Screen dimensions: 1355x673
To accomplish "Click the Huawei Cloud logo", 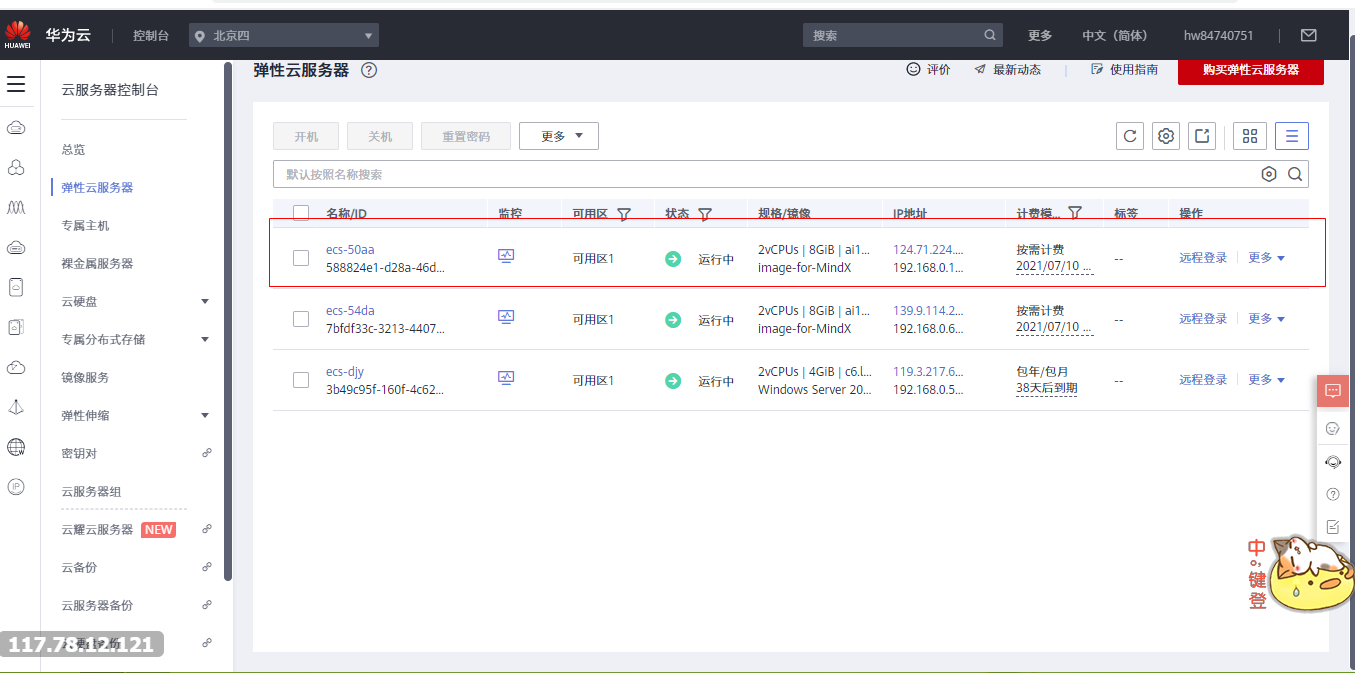I will [18, 35].
